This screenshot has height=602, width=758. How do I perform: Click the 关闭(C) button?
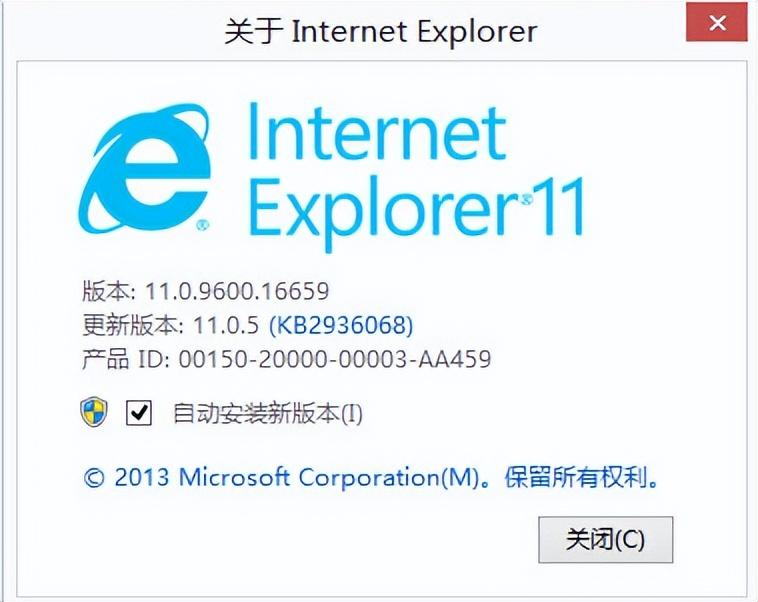[x=606, y=539]
